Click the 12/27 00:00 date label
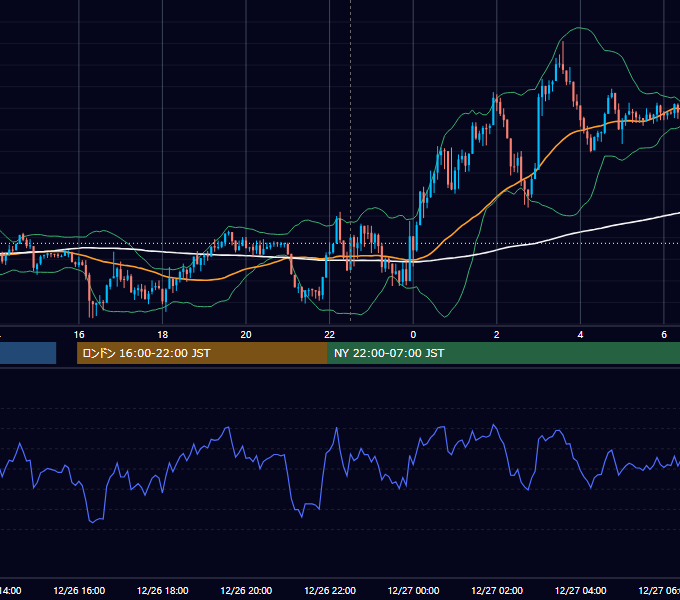 click(x=413, y=590)
